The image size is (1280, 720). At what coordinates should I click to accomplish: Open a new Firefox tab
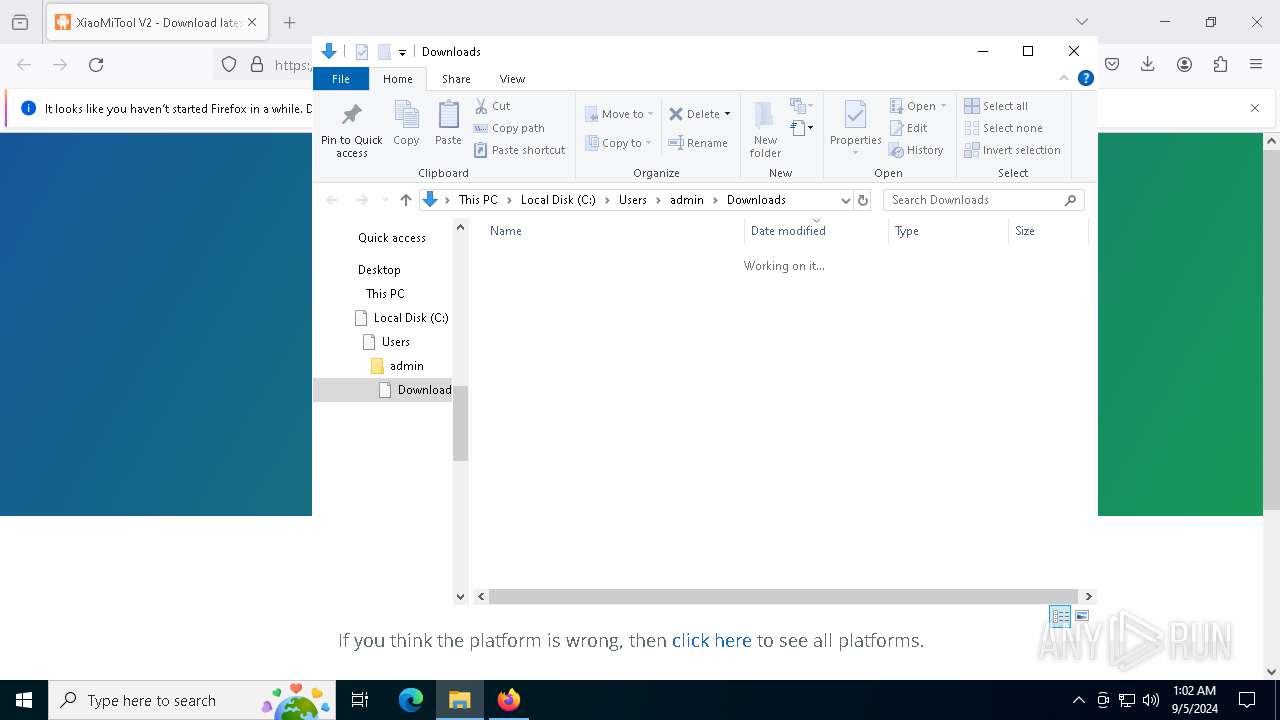(289, 22)
